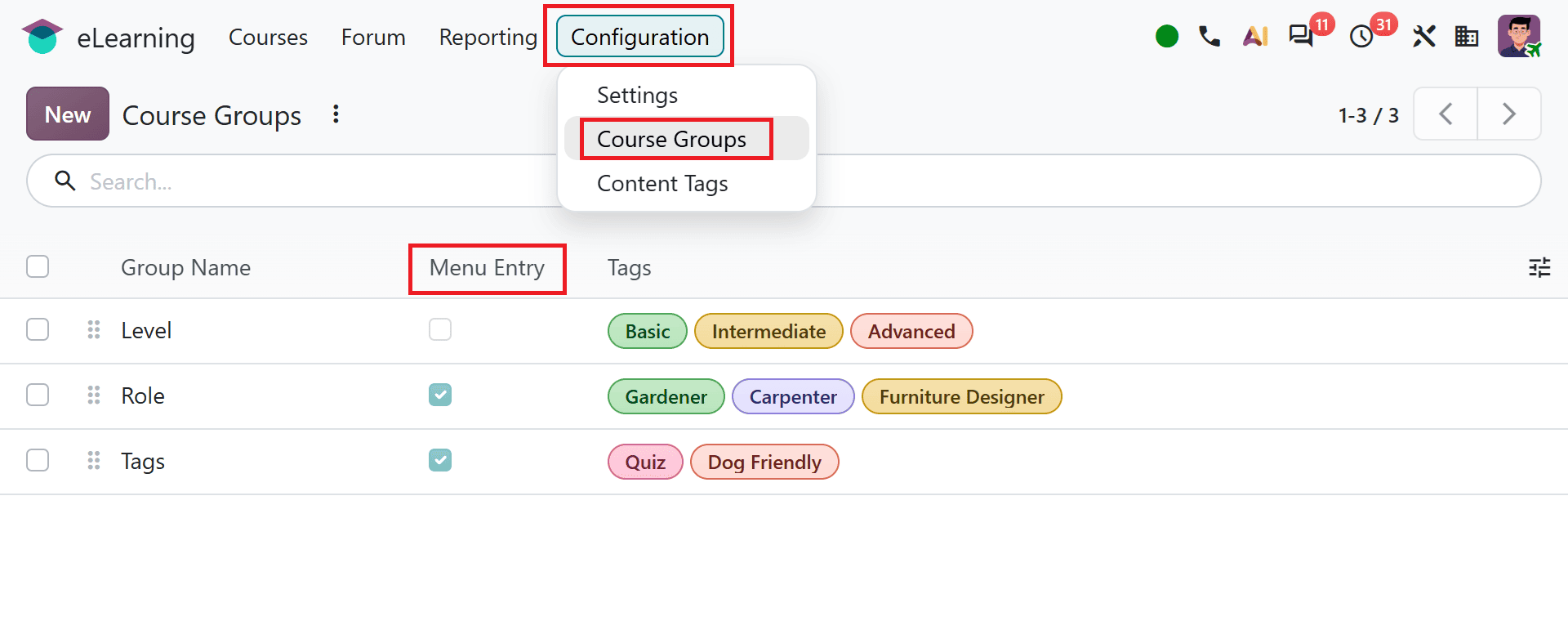
Task: Open the developer tools wrench icon
Action: point(1423,37)
